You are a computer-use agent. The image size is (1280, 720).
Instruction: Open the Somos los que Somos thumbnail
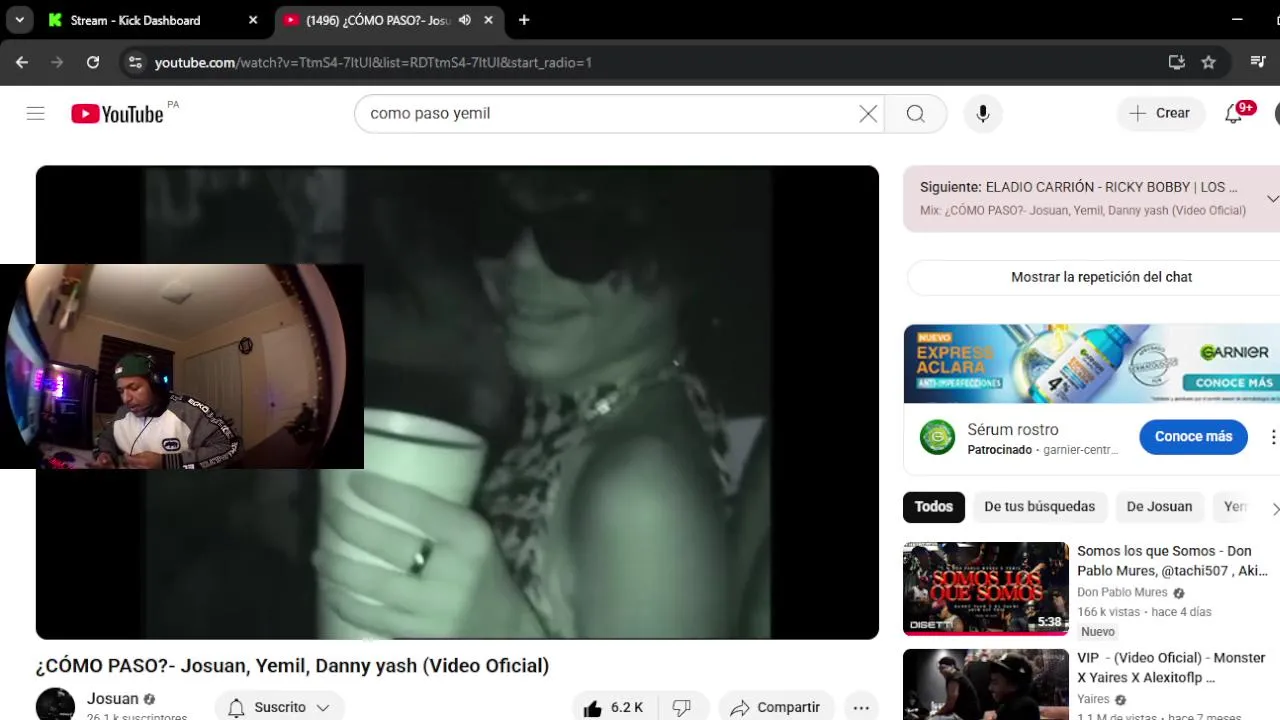986,588
